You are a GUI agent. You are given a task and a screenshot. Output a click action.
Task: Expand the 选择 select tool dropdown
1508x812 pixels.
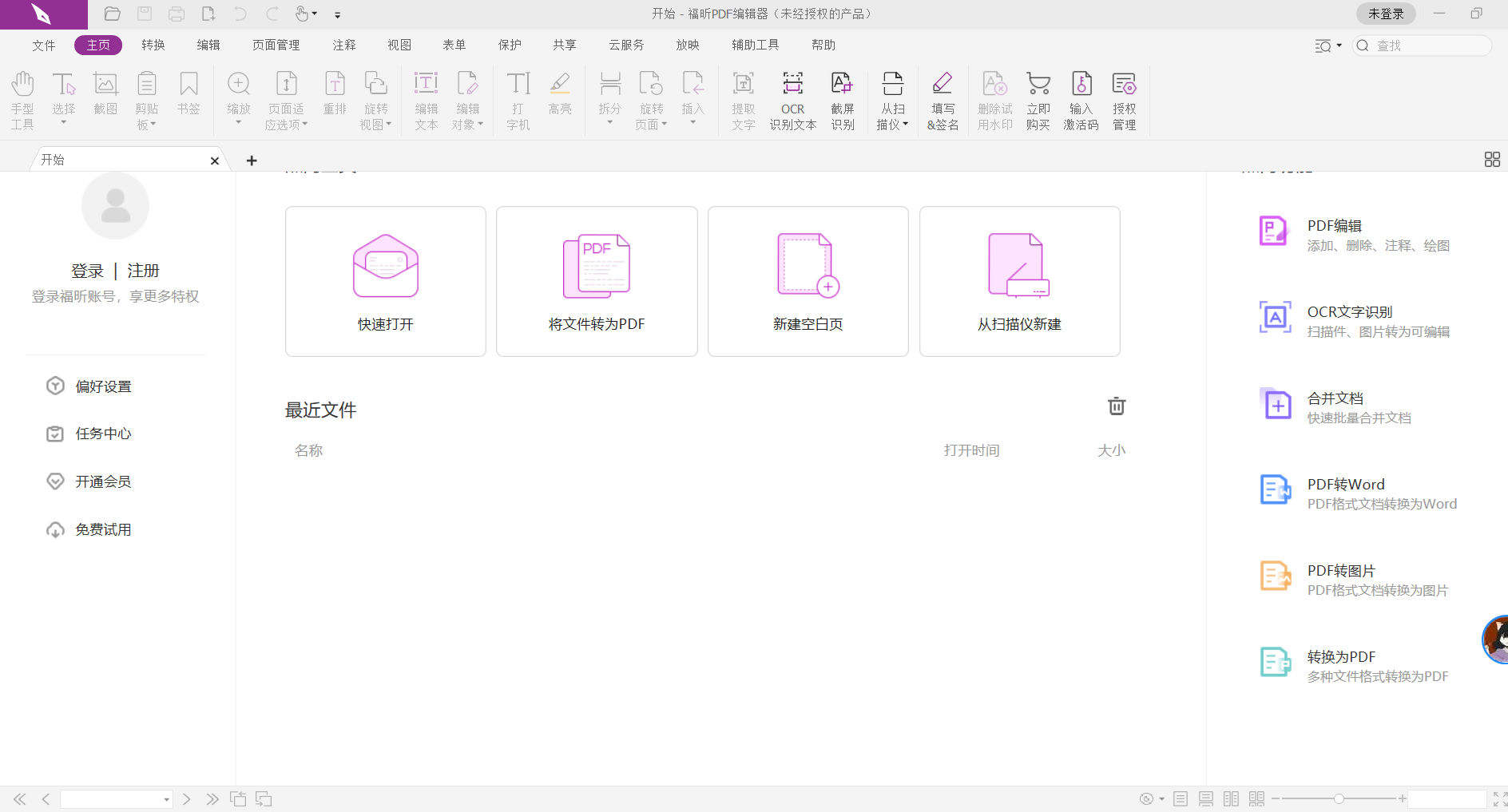point(64,122)
